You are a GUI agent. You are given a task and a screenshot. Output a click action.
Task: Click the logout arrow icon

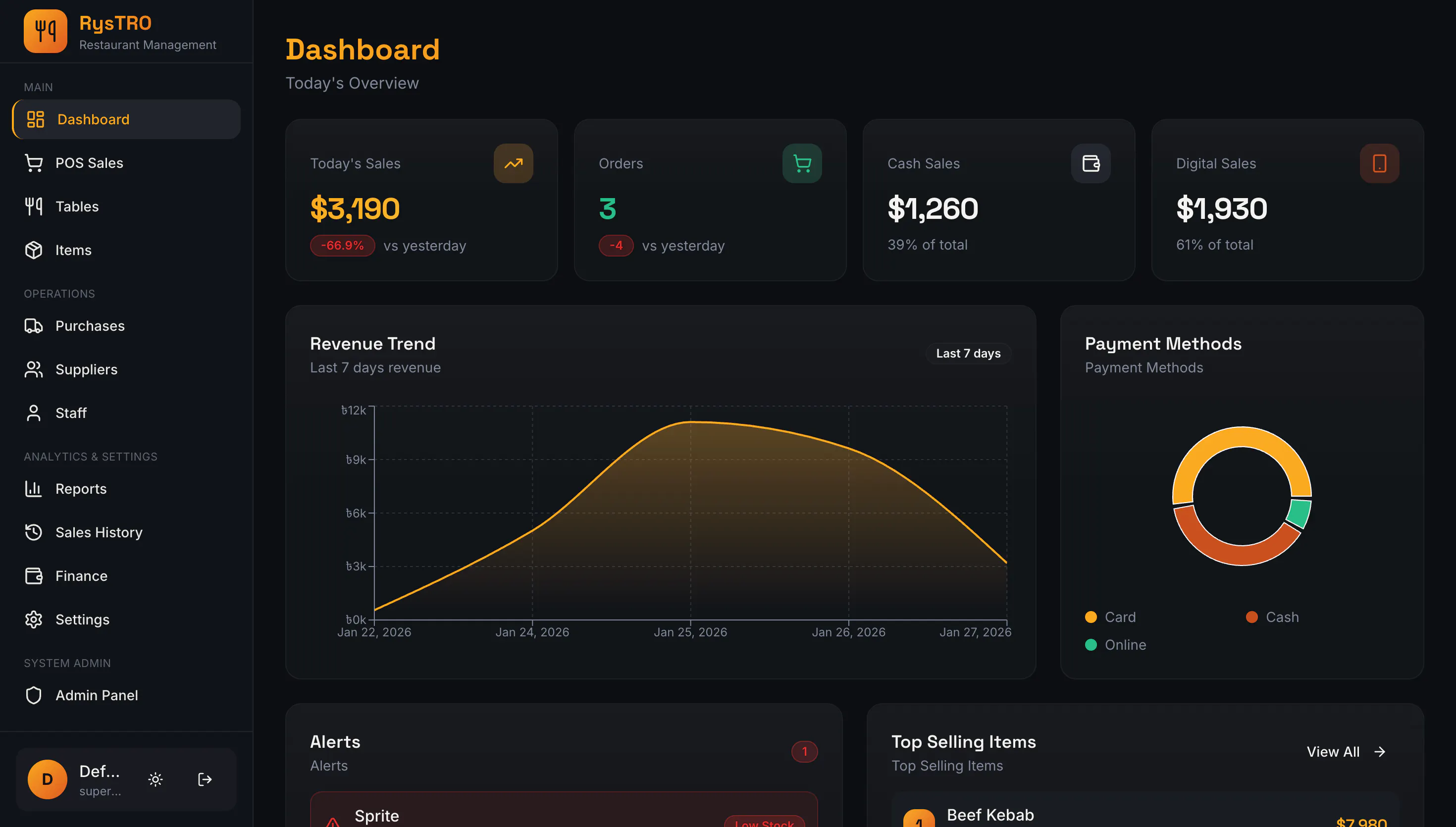point(205,779)
